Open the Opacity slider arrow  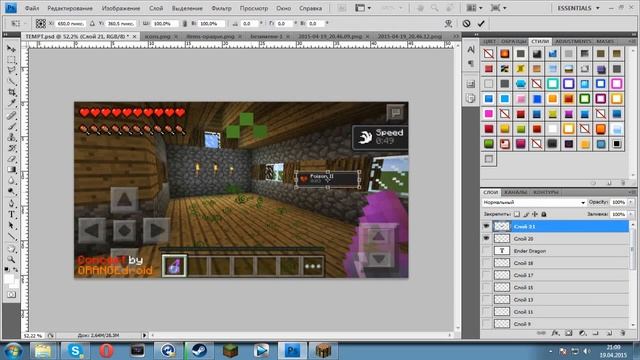pos(631,202)
